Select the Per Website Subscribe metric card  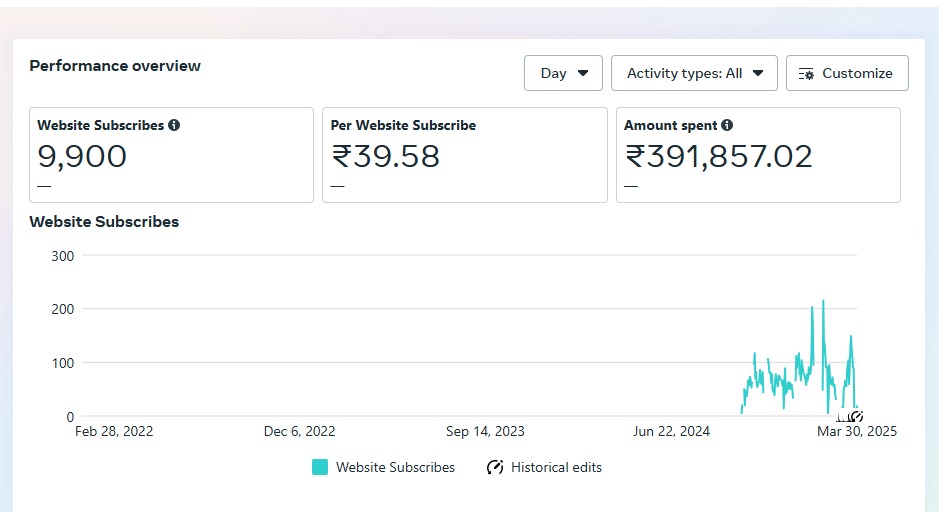(464, 155)
